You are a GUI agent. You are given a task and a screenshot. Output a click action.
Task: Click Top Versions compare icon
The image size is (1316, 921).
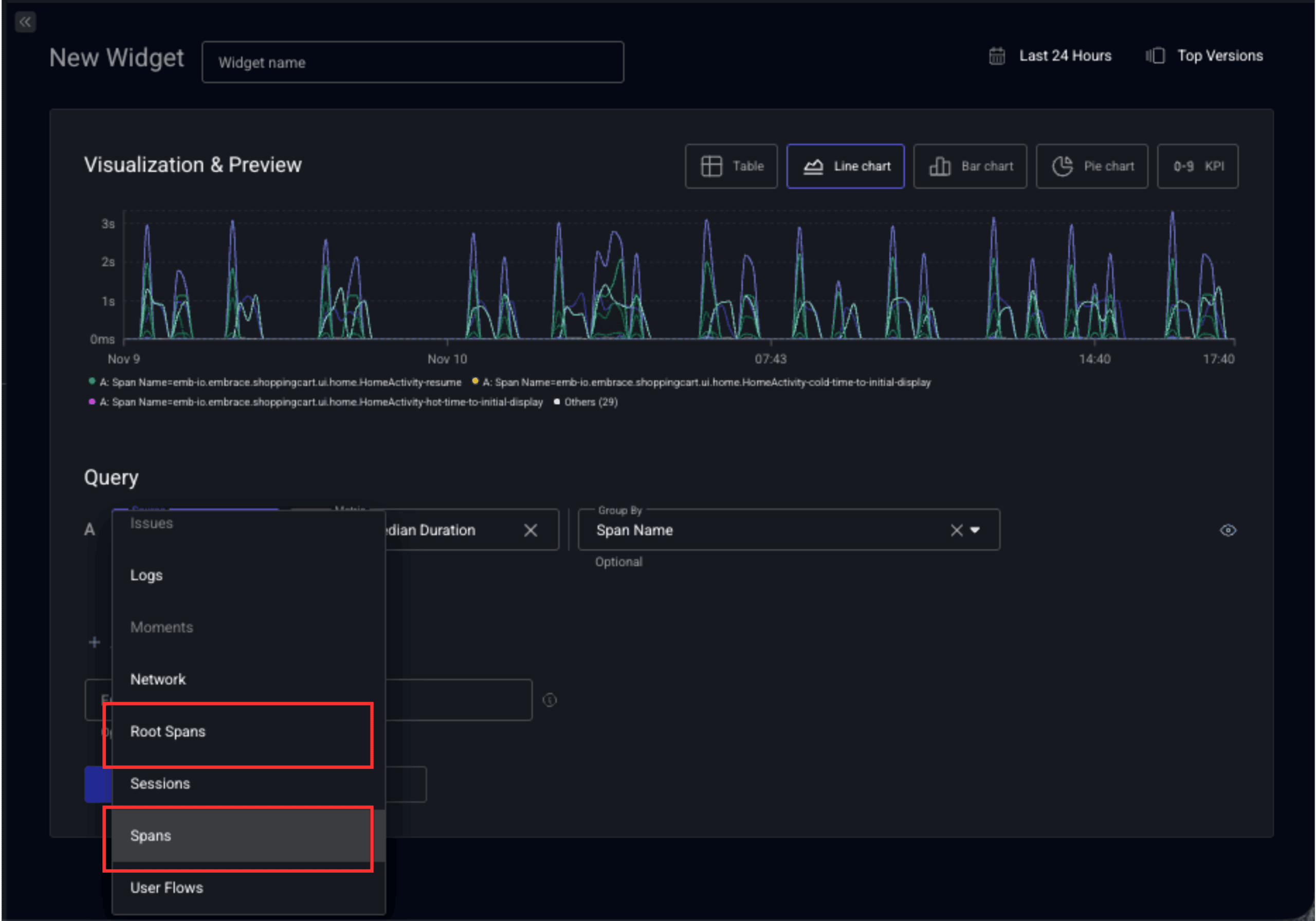(x=1155, y=56)
